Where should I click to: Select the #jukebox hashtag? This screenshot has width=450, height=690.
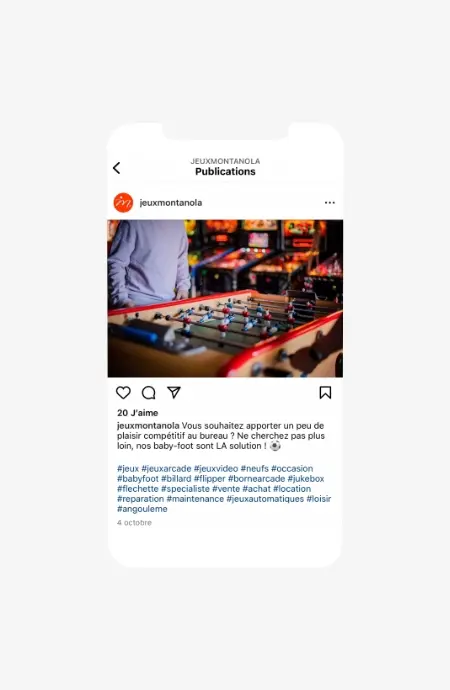(306, 479)
